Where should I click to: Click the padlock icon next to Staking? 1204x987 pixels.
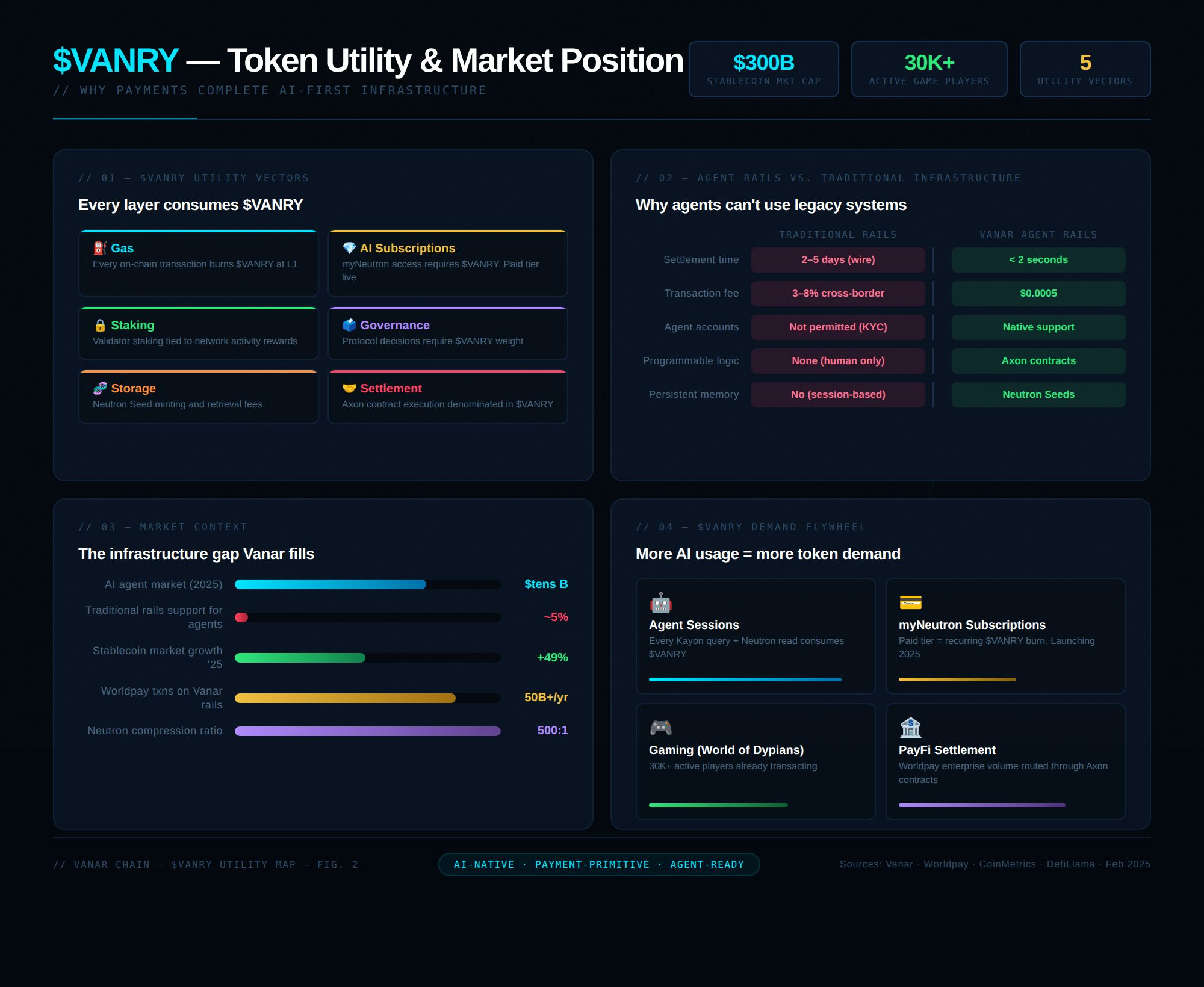[x=100, y=325]
